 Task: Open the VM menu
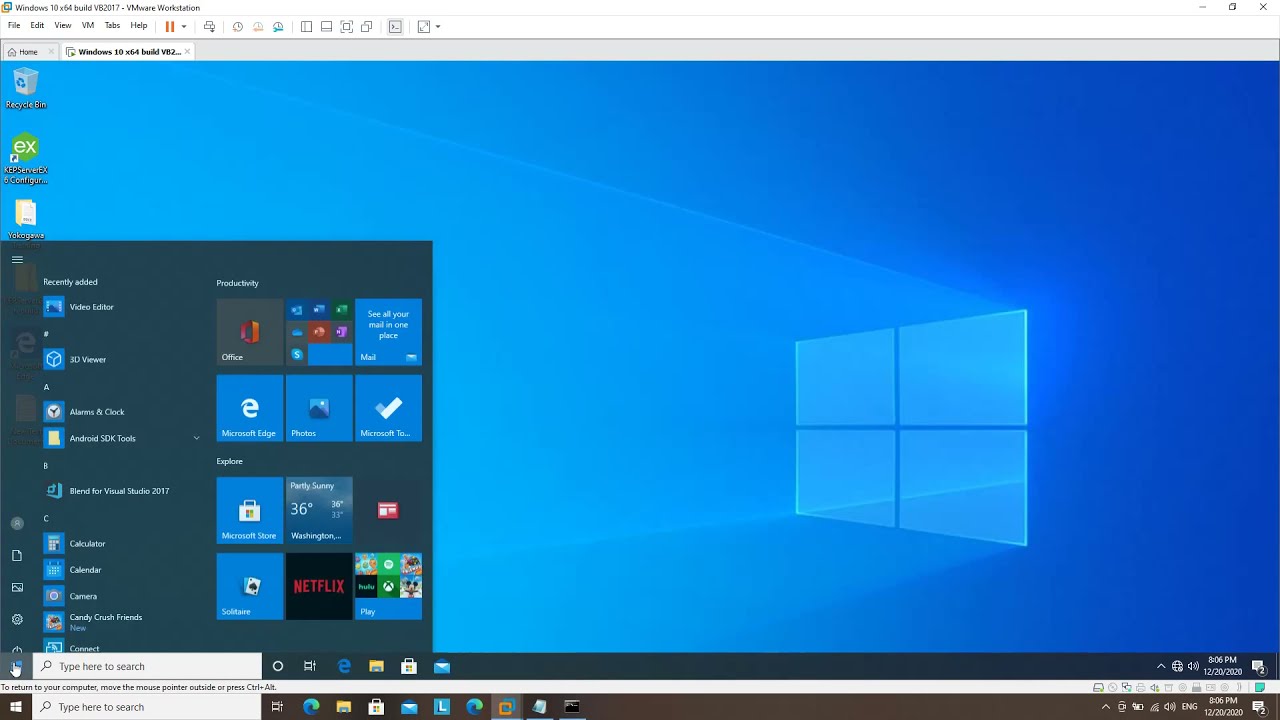(88, 26)
